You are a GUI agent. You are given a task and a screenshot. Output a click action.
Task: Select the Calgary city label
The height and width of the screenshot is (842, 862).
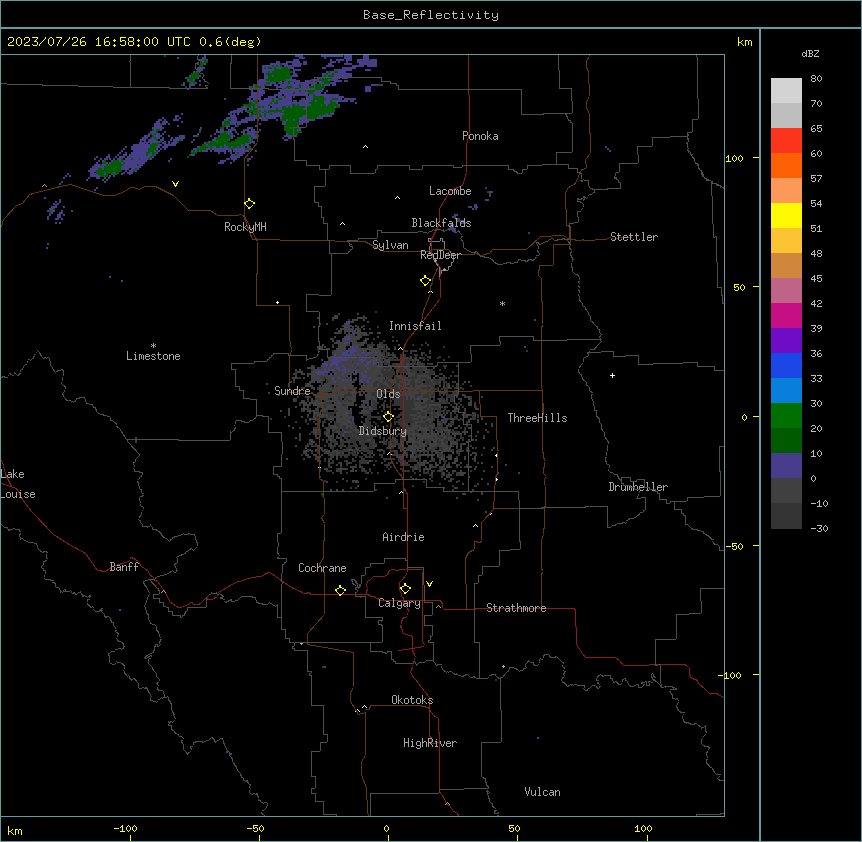pyautogui.click(x=399, y=603)
